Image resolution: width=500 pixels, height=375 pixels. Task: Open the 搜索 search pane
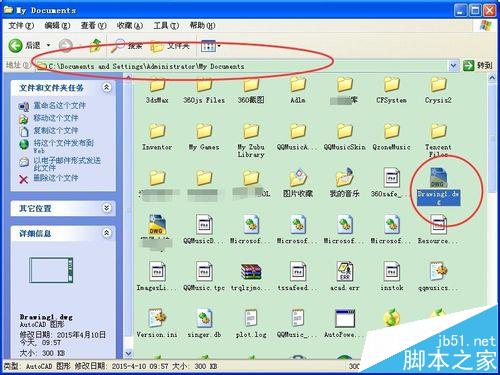127,46
